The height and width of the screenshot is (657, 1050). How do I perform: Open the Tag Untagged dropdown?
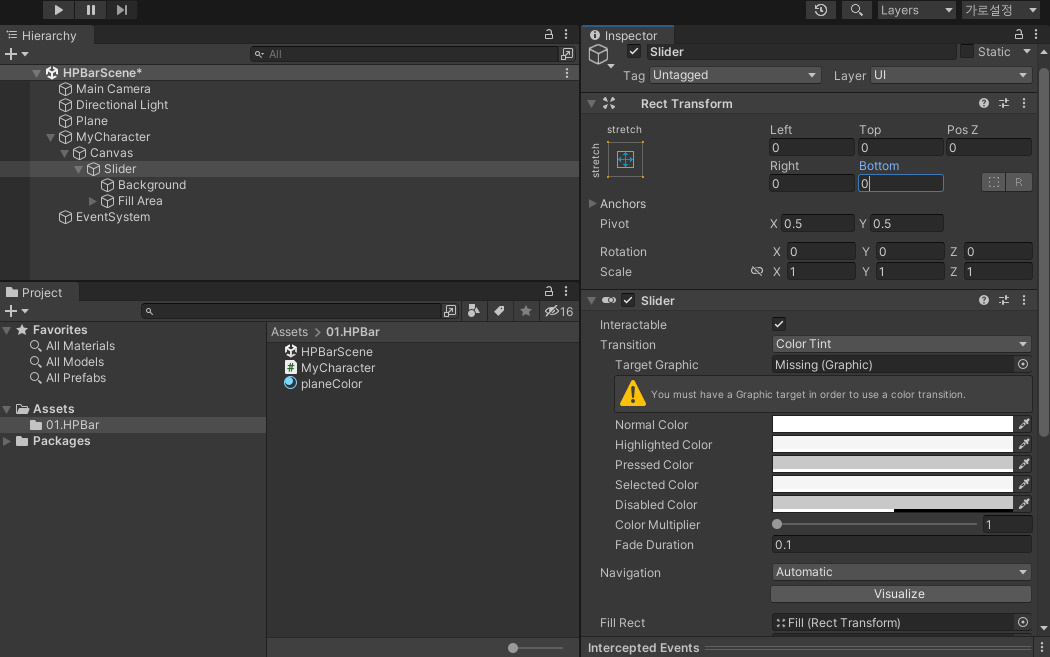click(x=734, y=75)
